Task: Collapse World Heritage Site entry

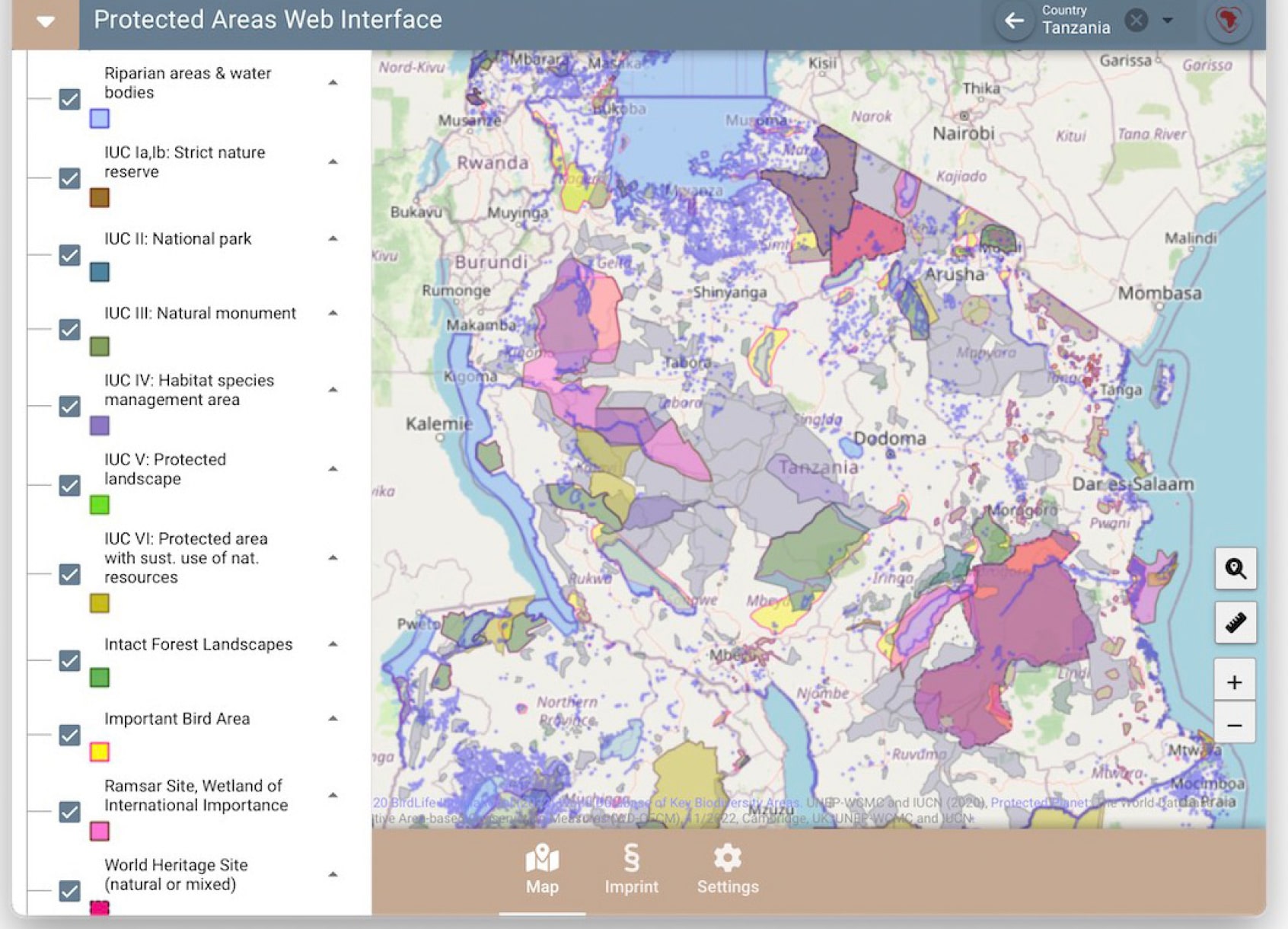Action: [333, 874]
